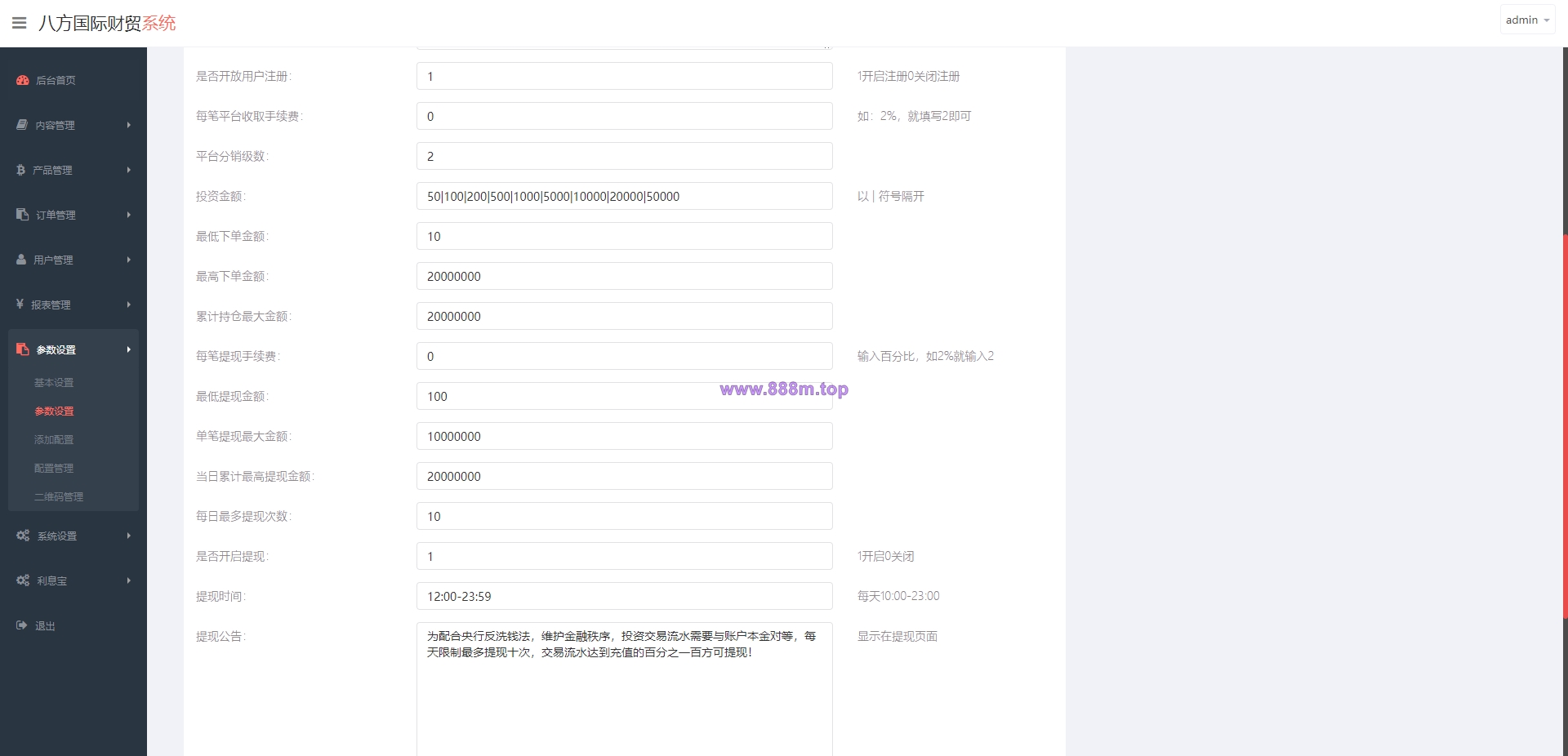1568x756 pixels.
Task: Click the 当日累计最高提现金额 input field
Action: pyautogui.click(x=625, y=476)
